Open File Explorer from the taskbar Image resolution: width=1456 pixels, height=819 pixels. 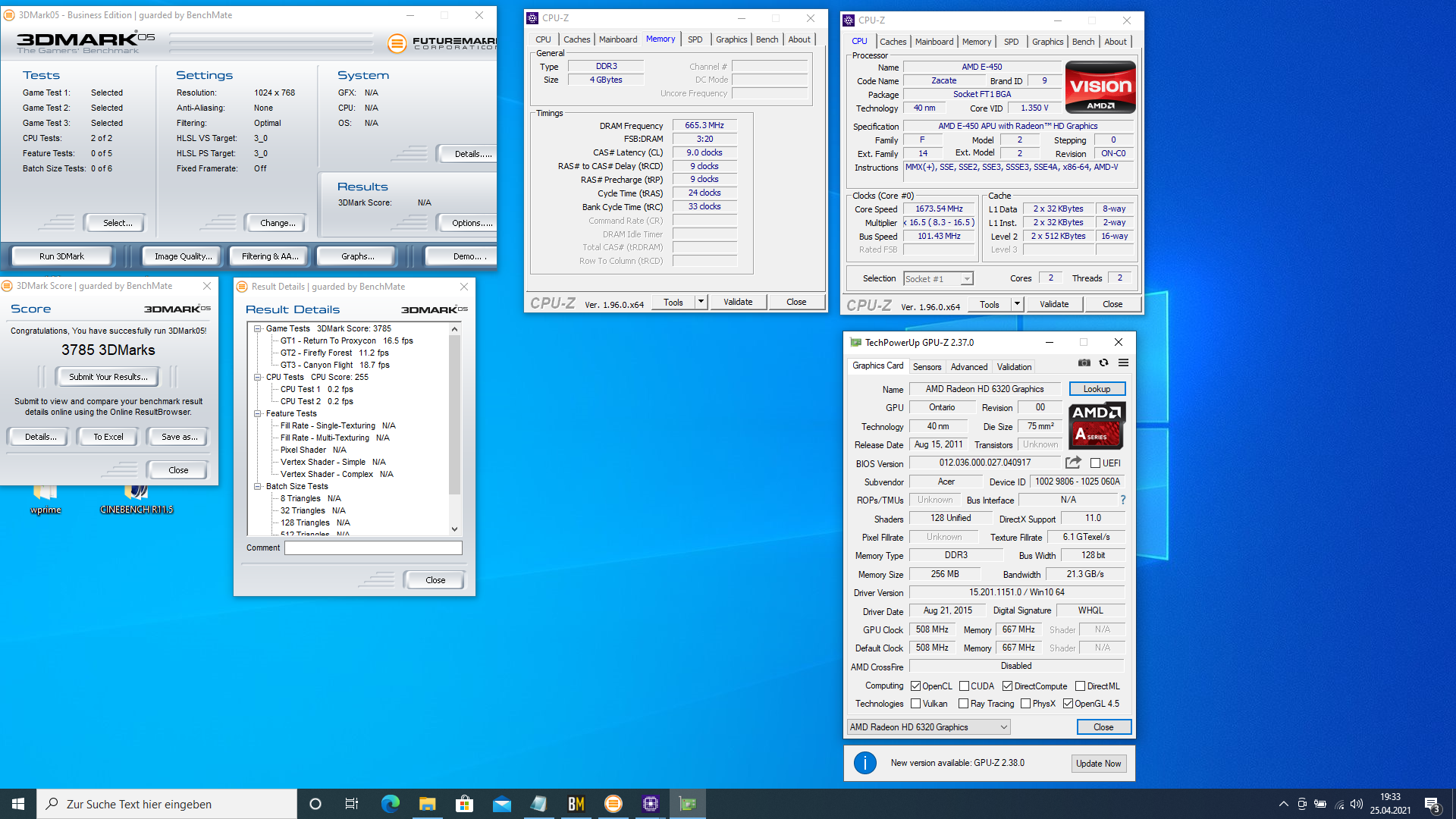pyautogui.click(x=427, y=804)
